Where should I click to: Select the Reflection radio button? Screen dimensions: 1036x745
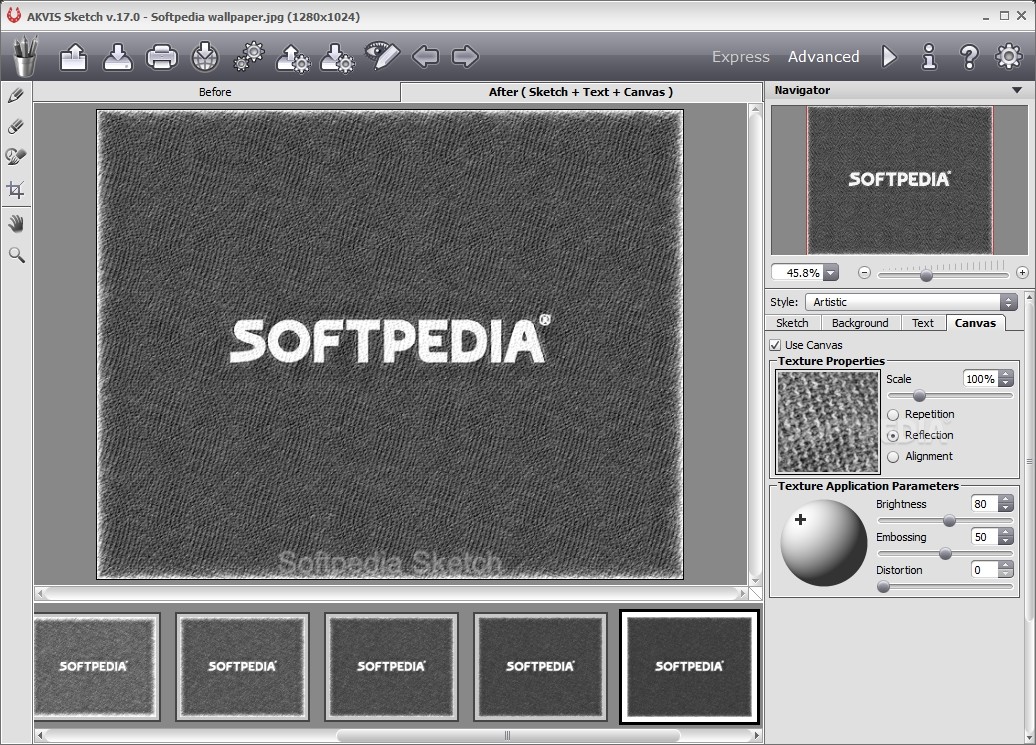tap(893, 436)
